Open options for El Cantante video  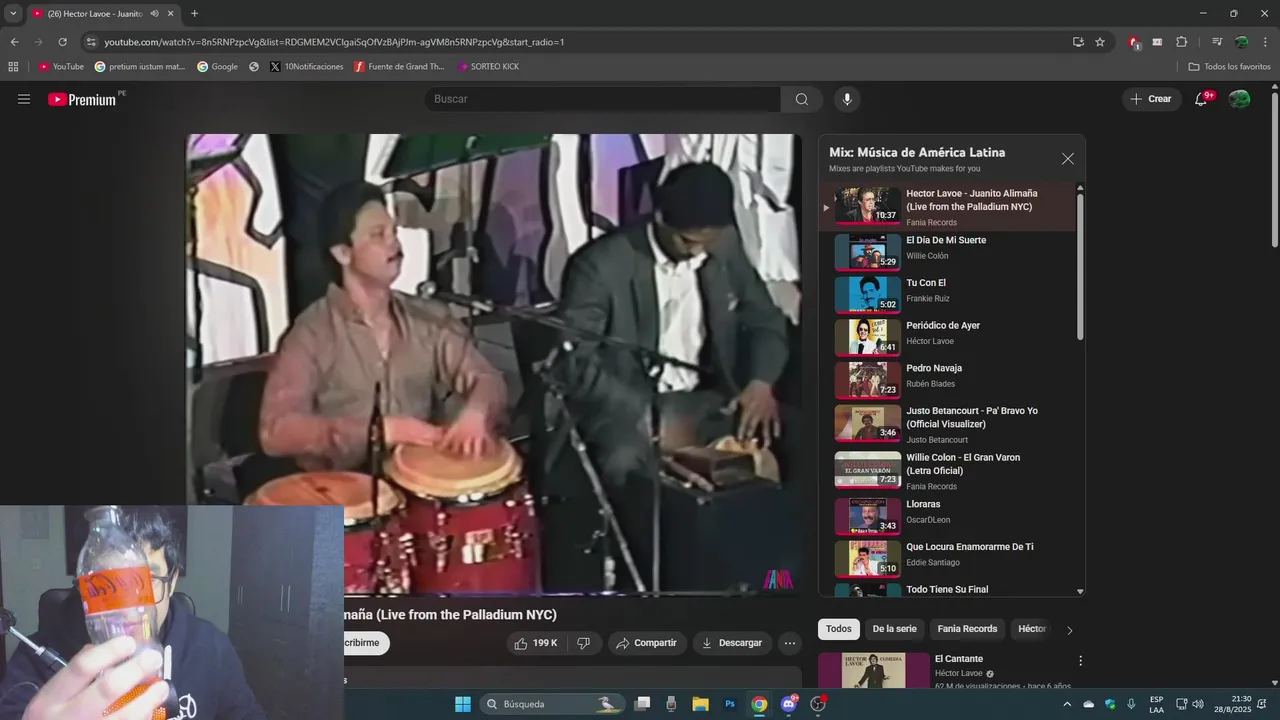(x=1080, y=661)
